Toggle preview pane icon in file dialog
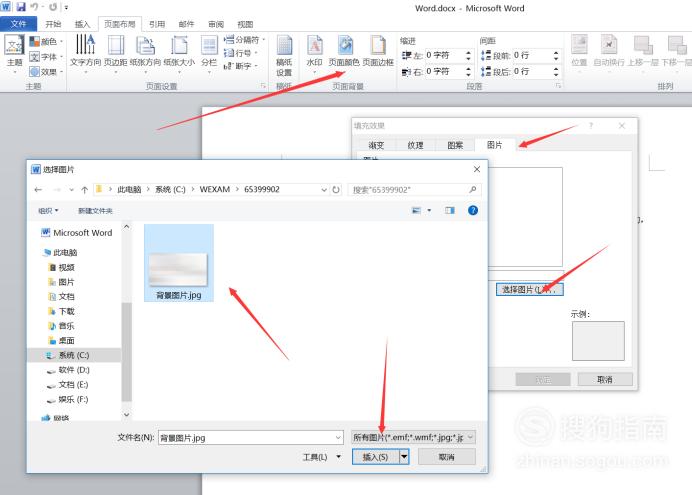This screenshot has height=495, width=692. point(450,210)
